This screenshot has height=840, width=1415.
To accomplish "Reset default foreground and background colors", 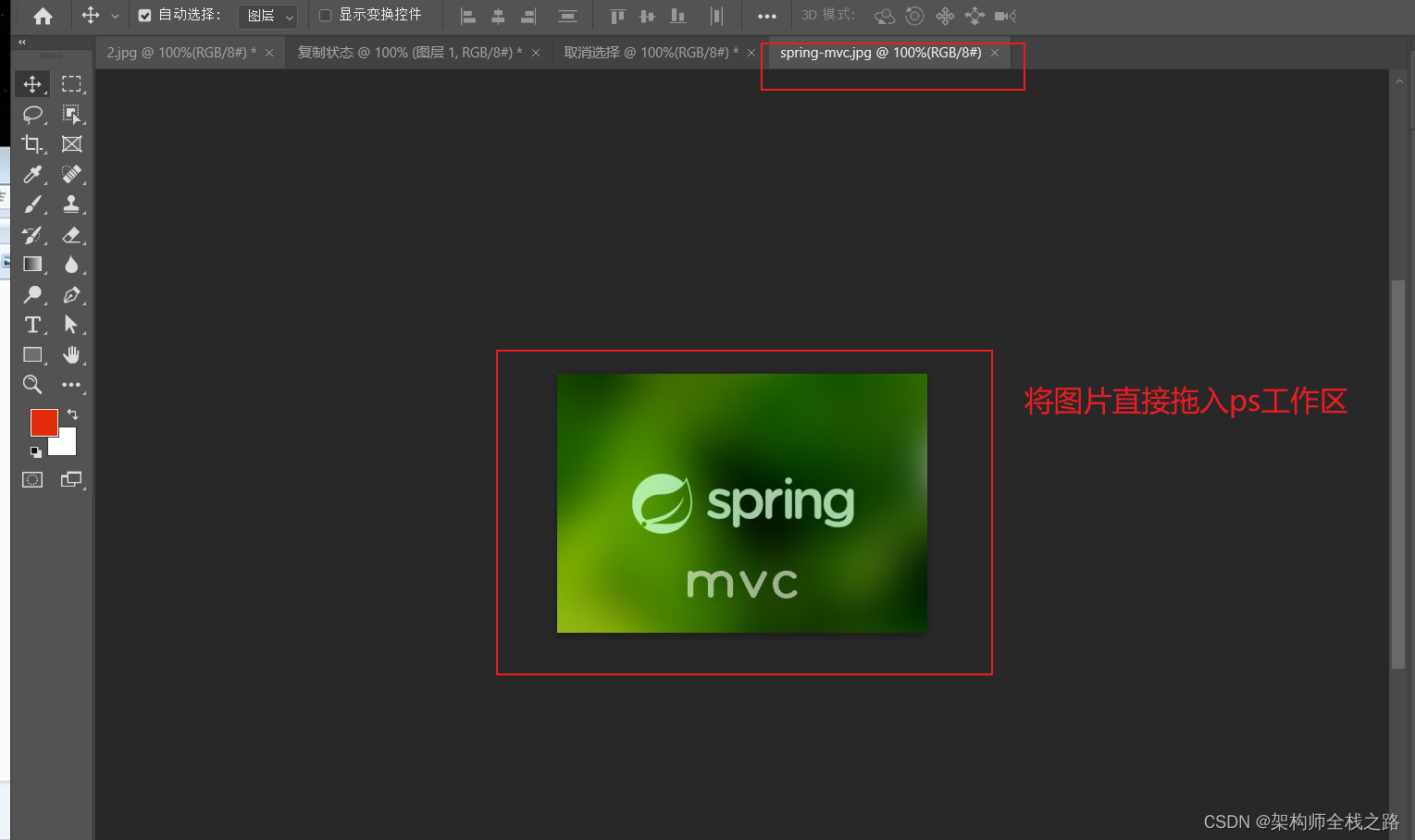I will (x=35, y=452).
